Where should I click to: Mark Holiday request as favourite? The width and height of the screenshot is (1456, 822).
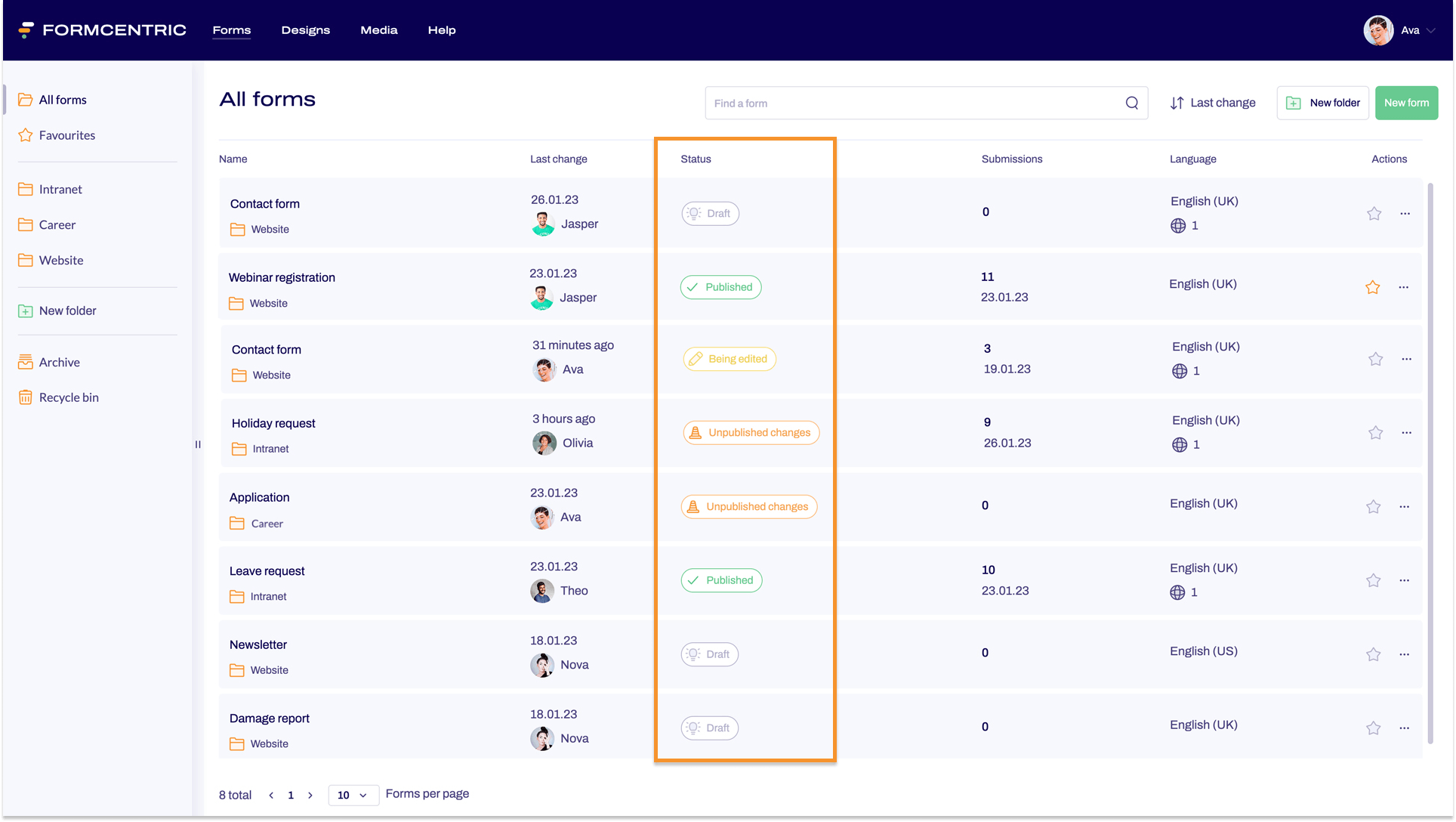pos(1375,432)
